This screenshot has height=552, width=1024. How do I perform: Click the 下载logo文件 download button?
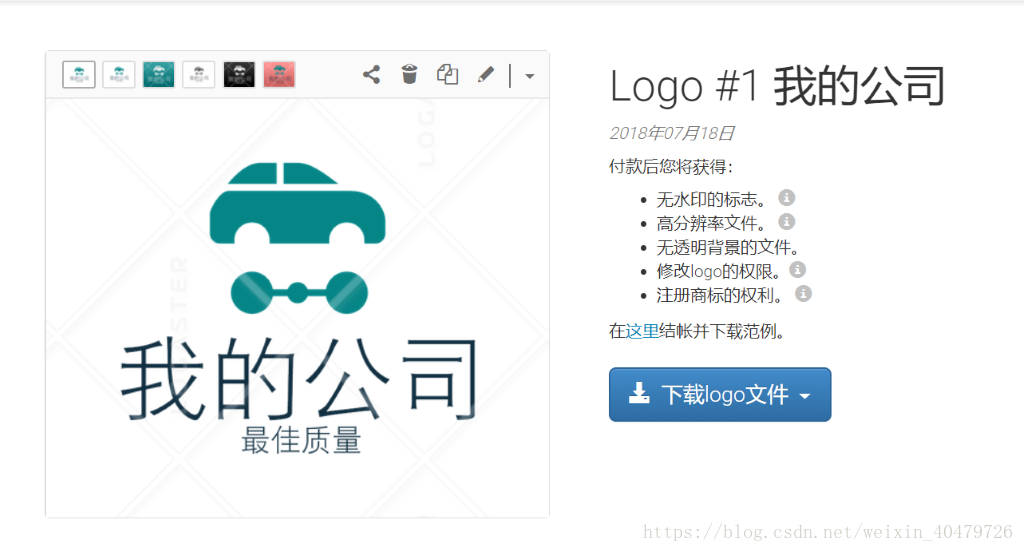pyautogui.click(x=720, y=395)
